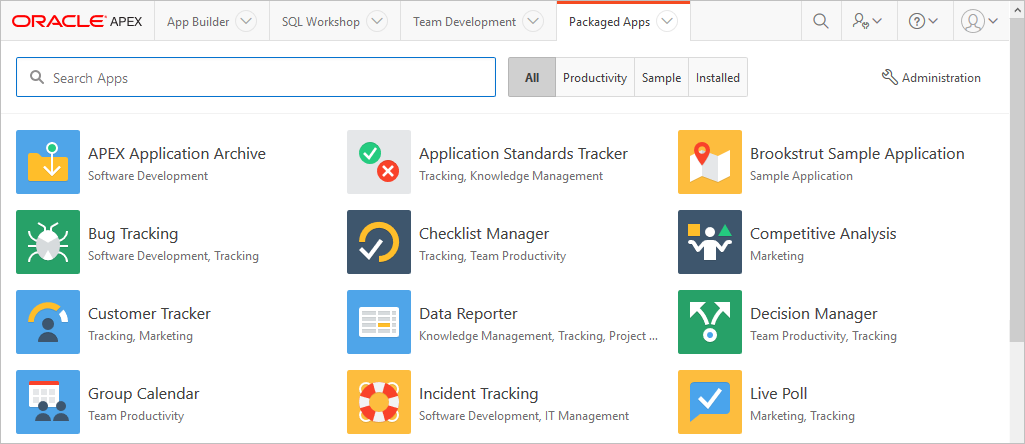Click the Incident Tracking title
This screenshot has width=1025, height=444.
[x=479, y=394]
